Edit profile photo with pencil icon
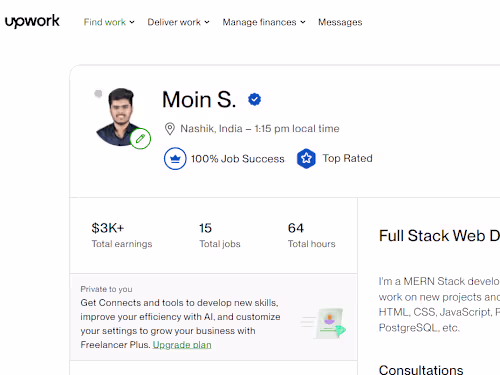 click(140, 139)
